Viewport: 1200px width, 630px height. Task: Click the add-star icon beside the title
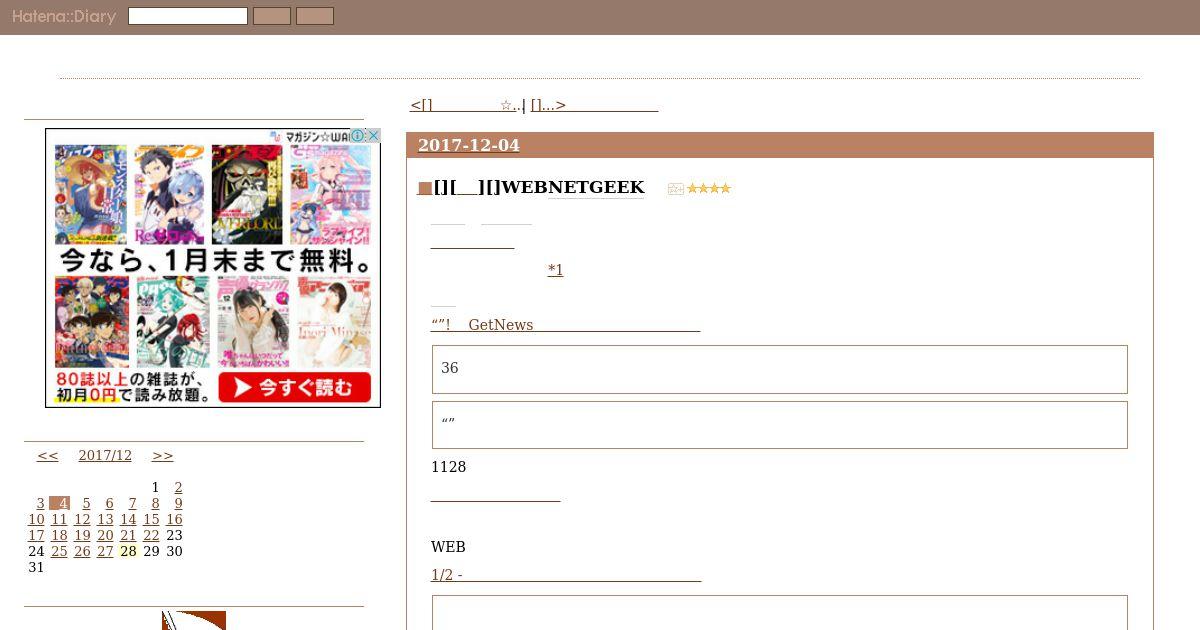click(676, 189)
